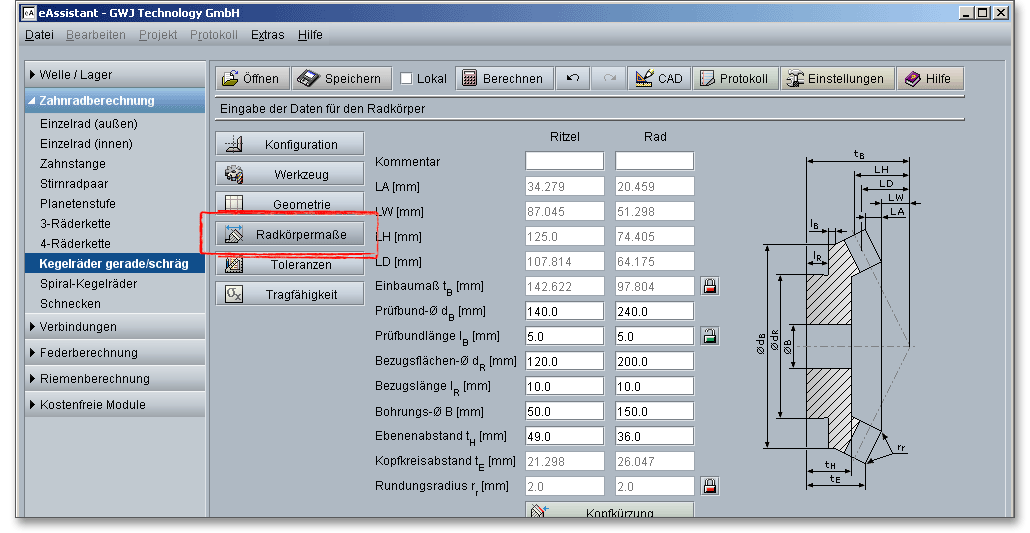Open the Datei menu
Screen dimensions: 1030x533
[39, 35]
